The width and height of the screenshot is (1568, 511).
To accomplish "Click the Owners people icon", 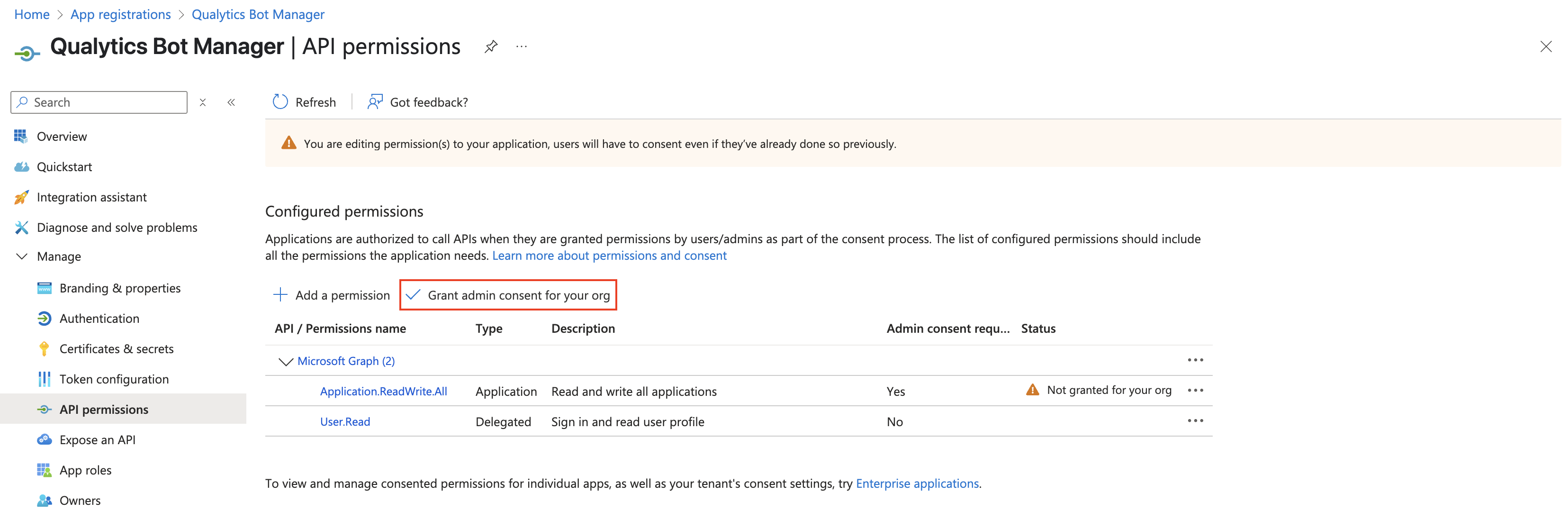I will [45, 500].
